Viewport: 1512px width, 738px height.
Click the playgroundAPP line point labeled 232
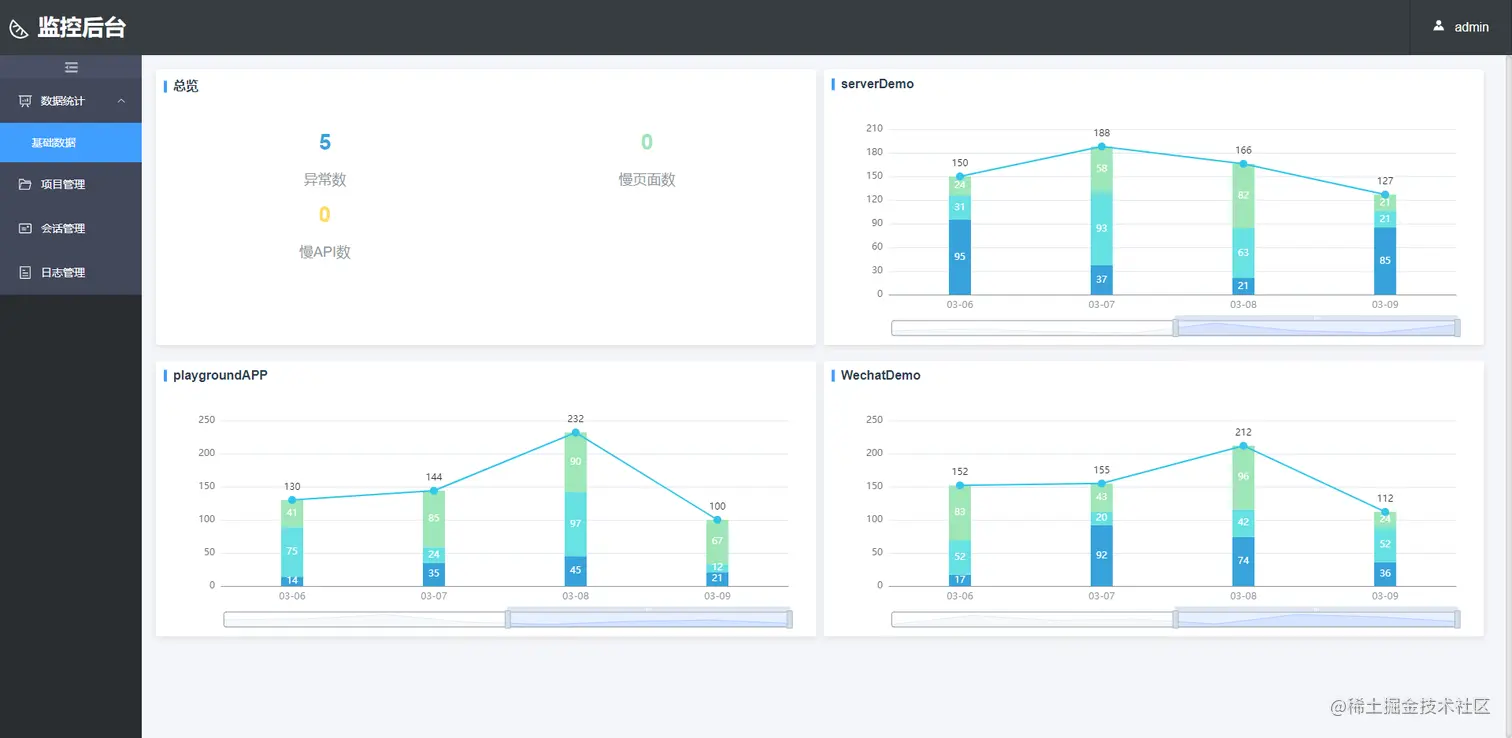click(576, 433)
